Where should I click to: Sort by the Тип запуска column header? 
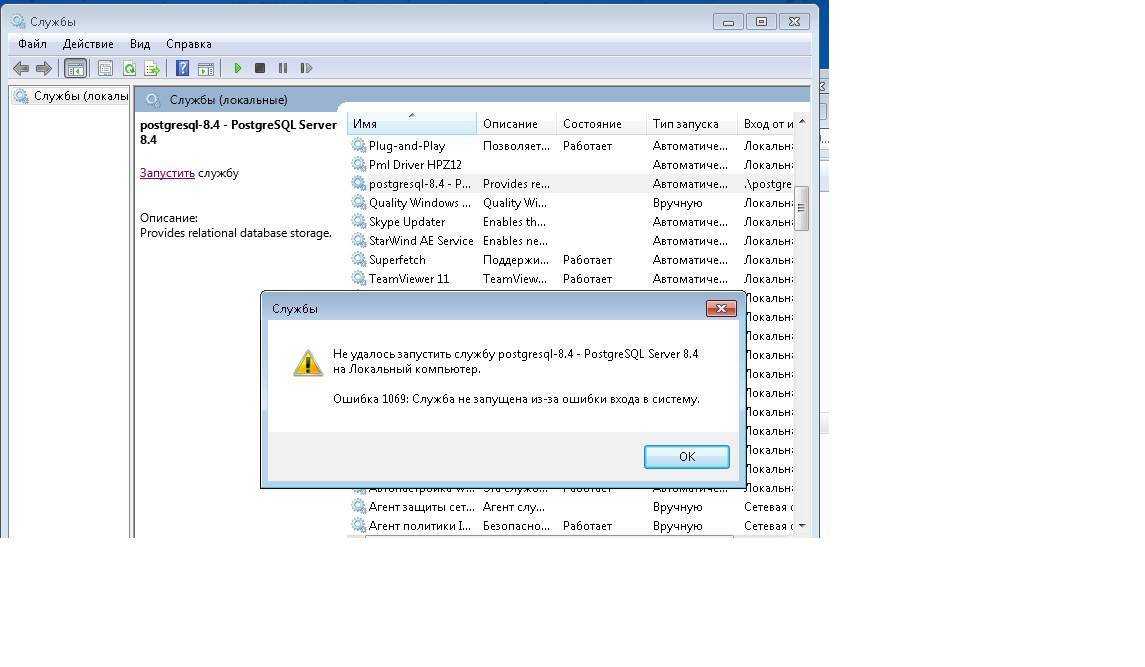[x=692, y=123]
